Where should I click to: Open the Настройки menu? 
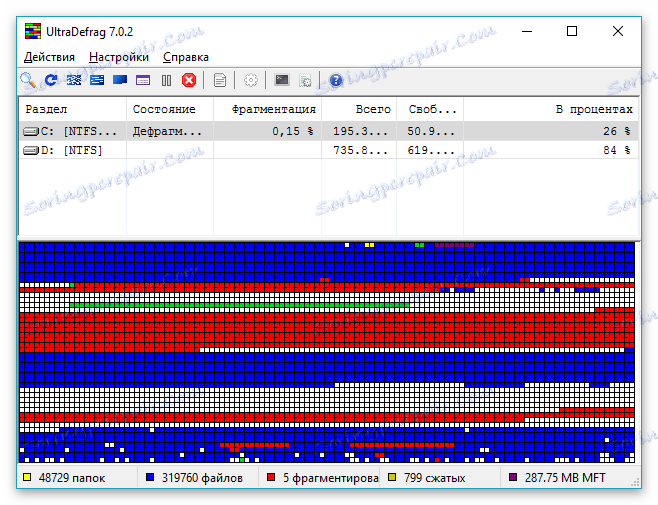click(x=119, y=57)
